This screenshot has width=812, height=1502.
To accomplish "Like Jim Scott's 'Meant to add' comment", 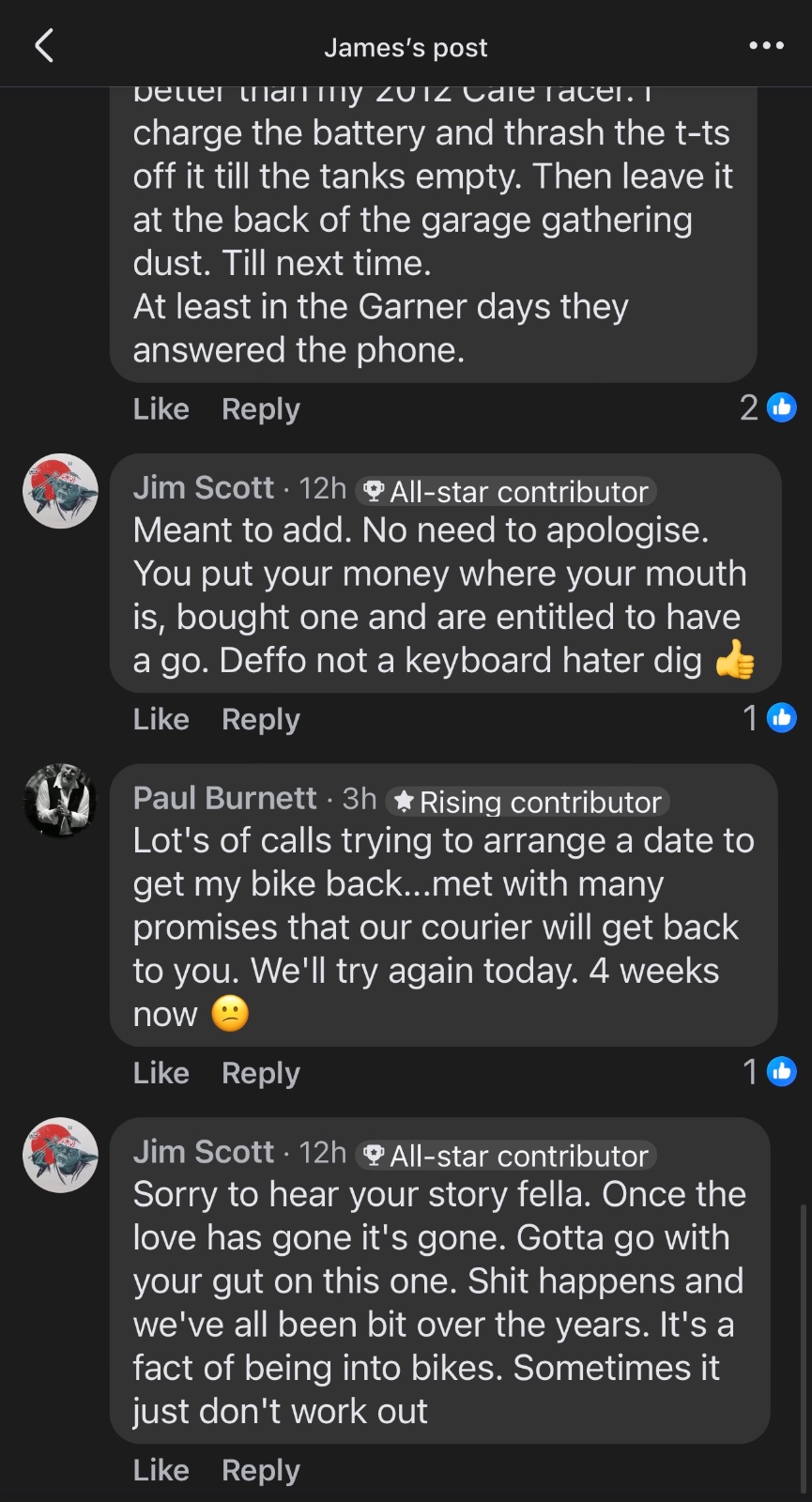I will pos(161,719).
